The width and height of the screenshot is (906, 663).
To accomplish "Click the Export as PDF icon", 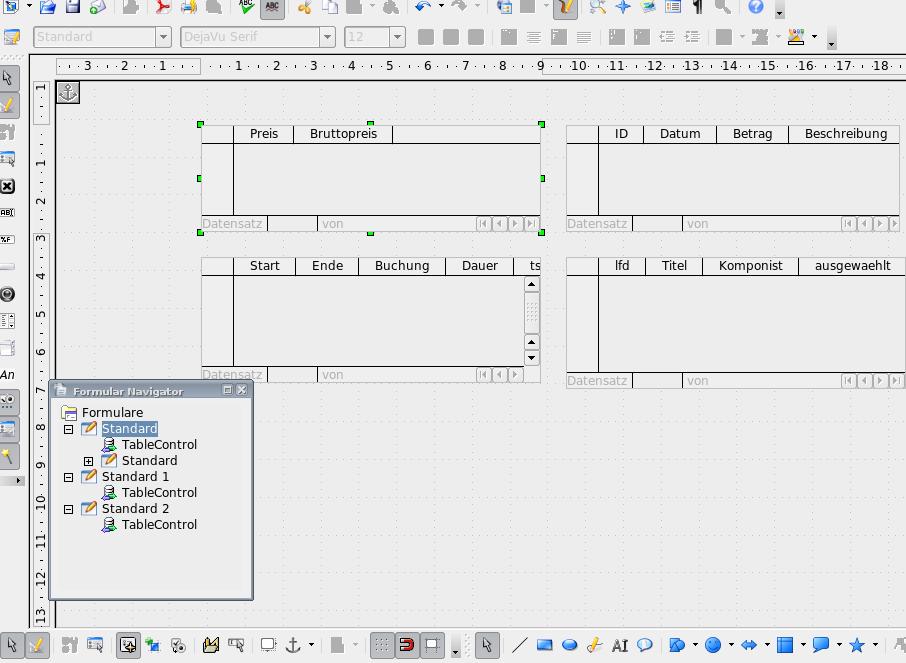I will click(163, 7).
